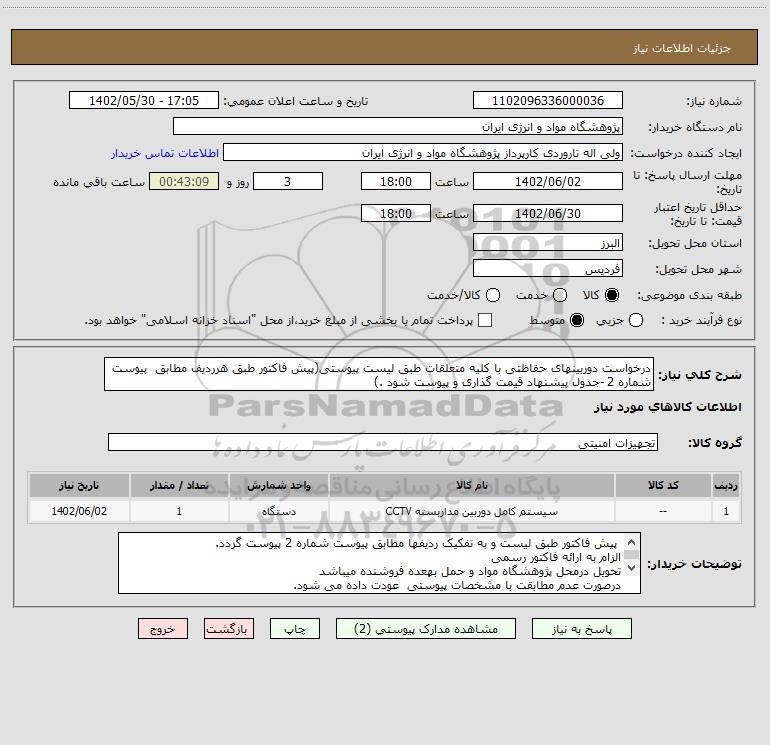Click the ردیف column header
The image size is (770, 745).
(x=726, y=485)
